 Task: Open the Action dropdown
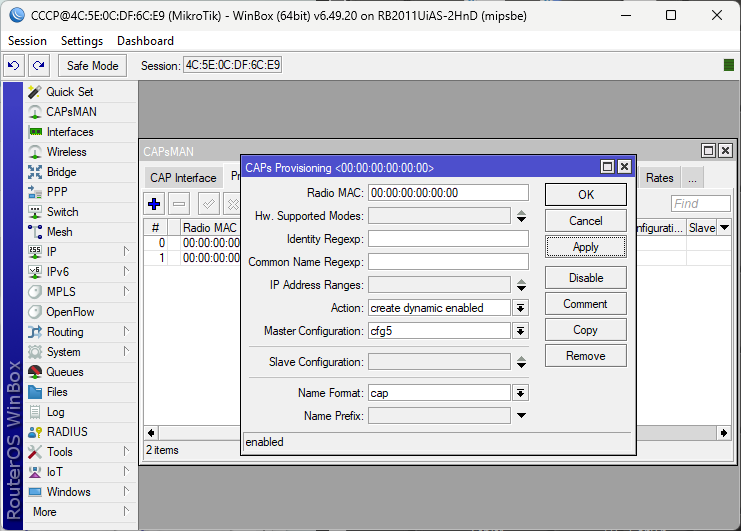[520, 308]
